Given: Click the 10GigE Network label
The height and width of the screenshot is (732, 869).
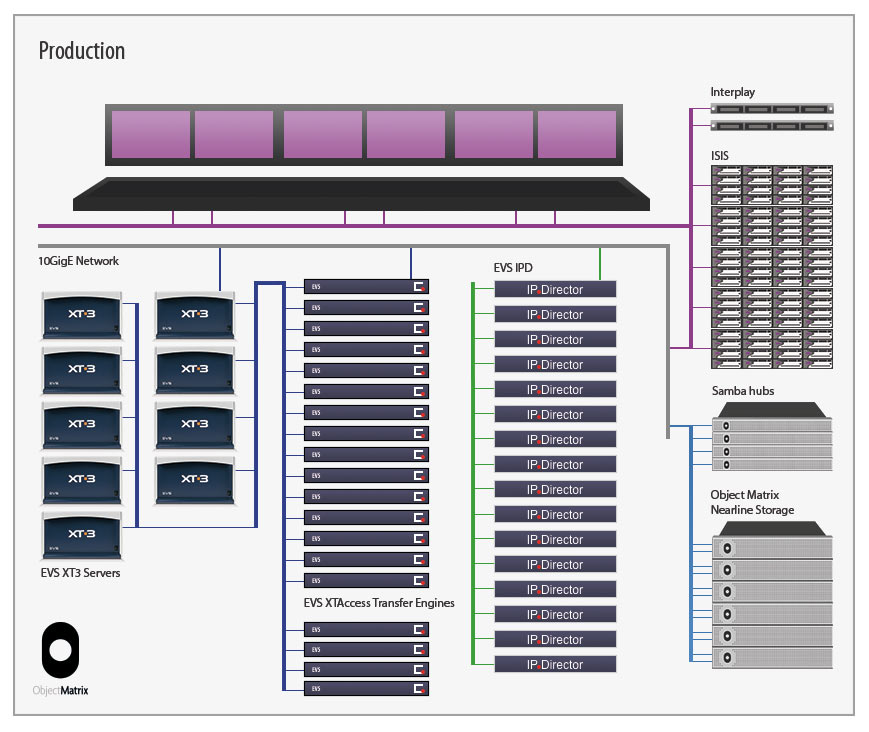Looking at the screenshot, I should (78, 261).
